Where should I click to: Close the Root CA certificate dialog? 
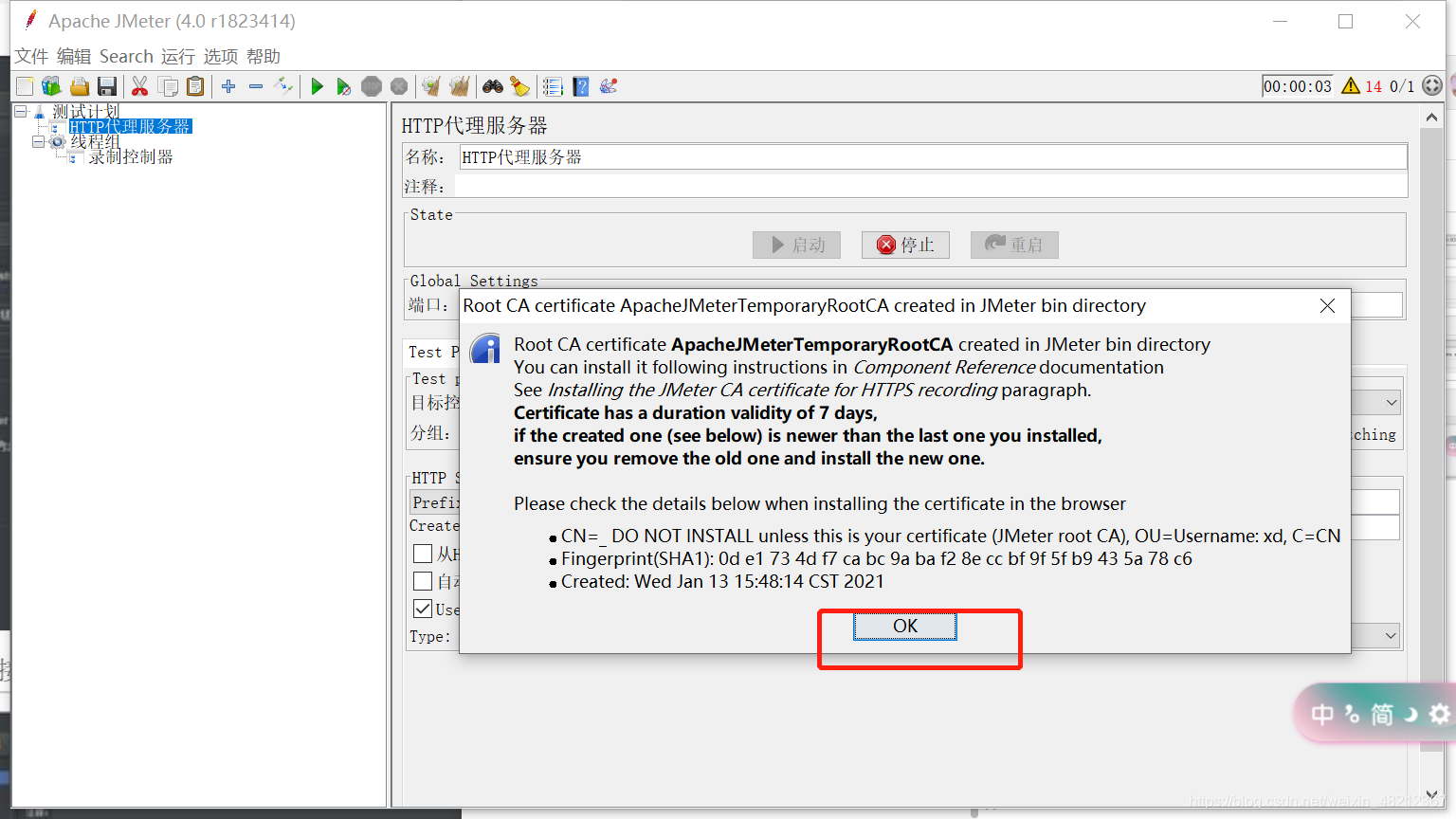click(x=1327, y=305)
